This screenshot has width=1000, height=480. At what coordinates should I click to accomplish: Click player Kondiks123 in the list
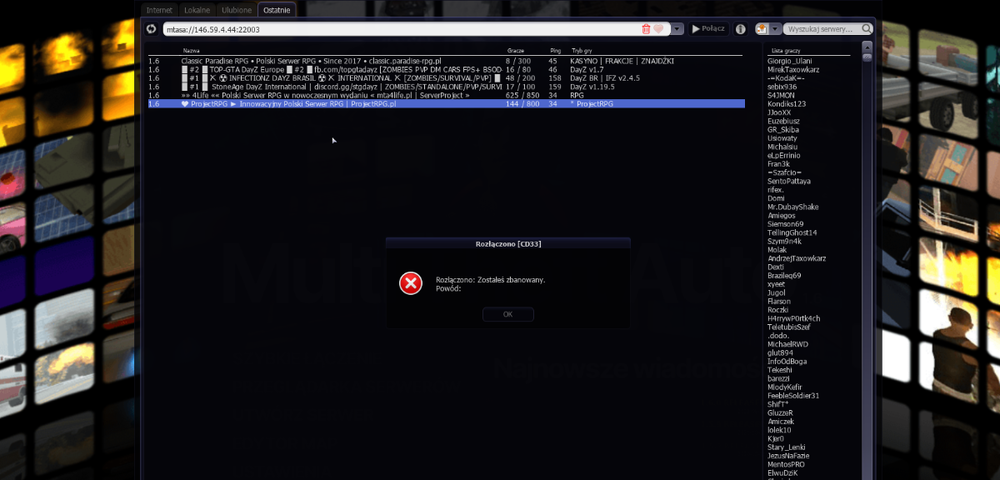pyautogui.click(x=786, y=104)
